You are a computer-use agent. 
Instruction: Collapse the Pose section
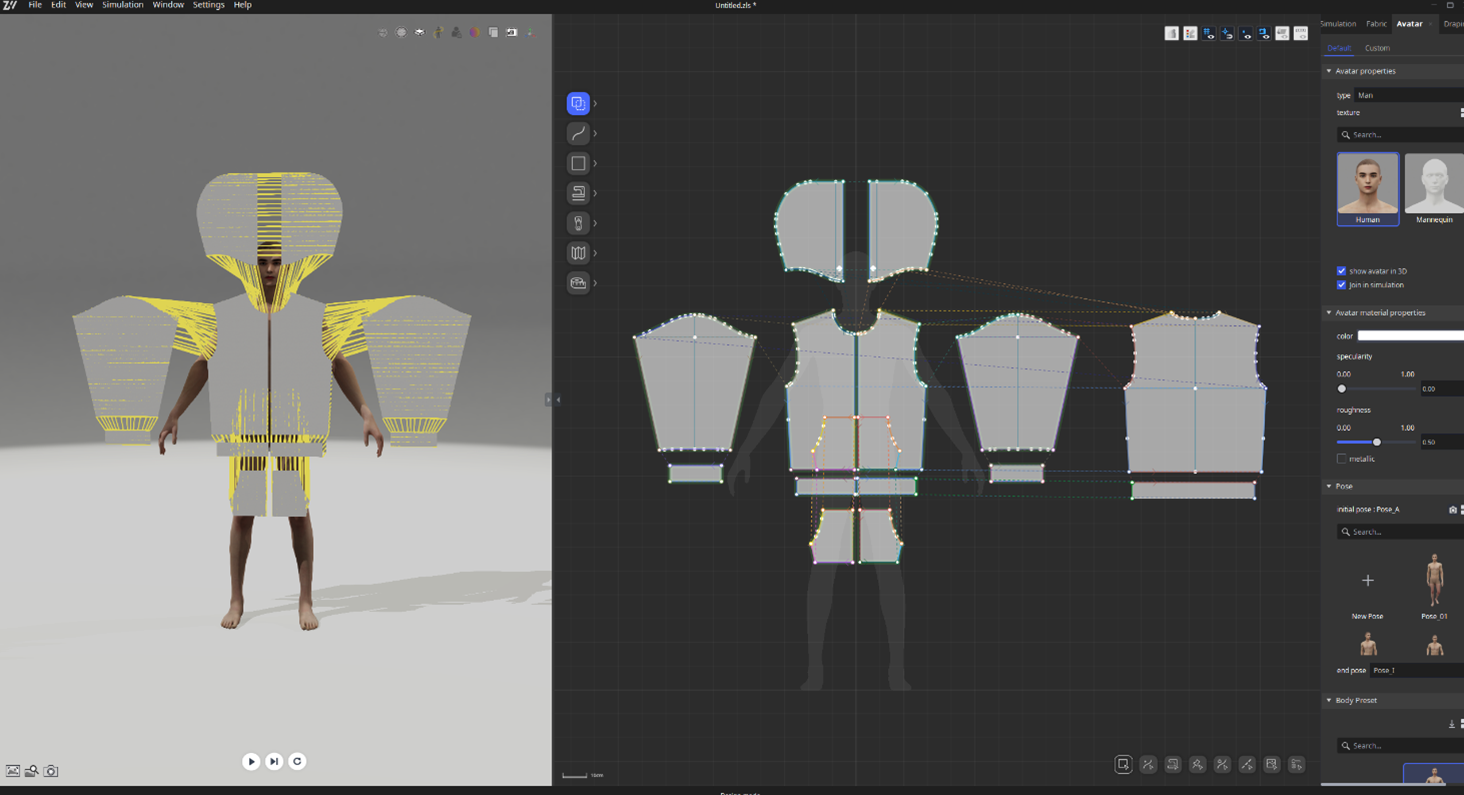(x=1329, y=486)
